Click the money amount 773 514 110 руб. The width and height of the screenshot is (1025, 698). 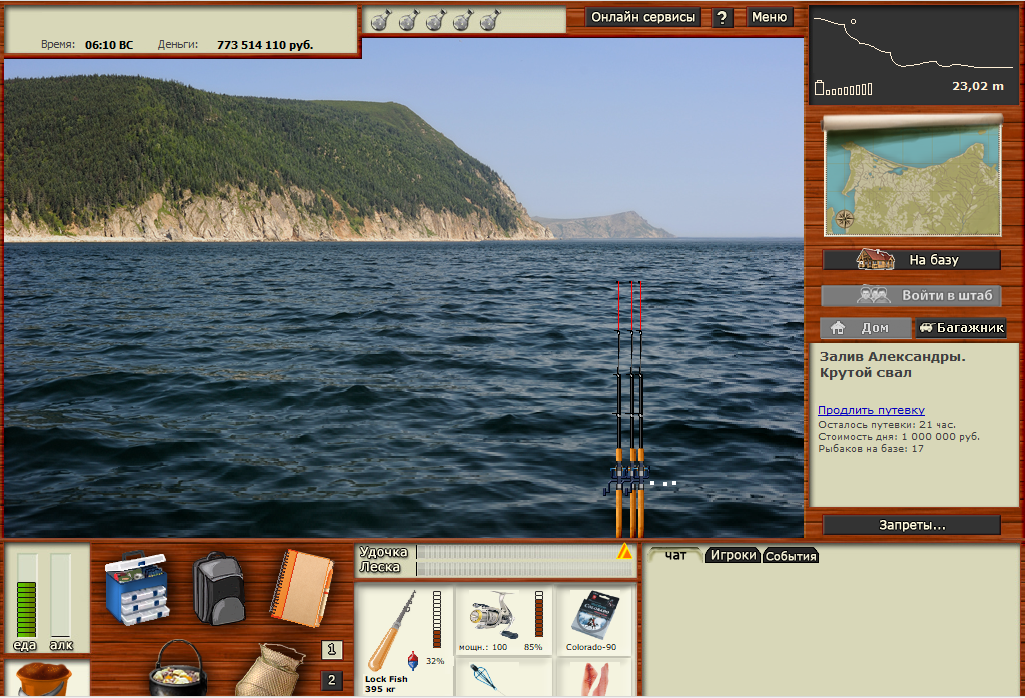(x=265, y=45)
